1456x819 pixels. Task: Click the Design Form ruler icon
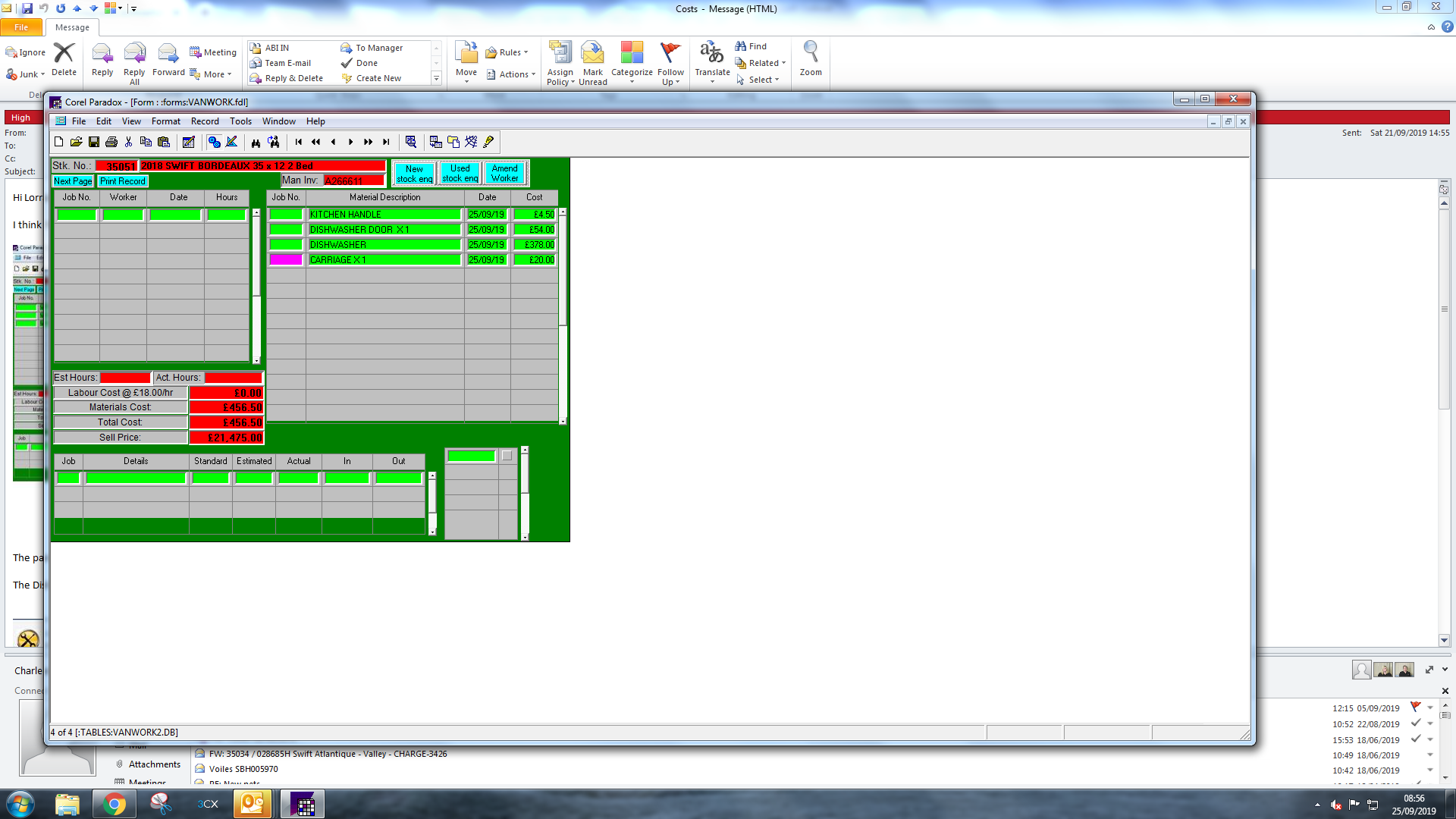232,142
